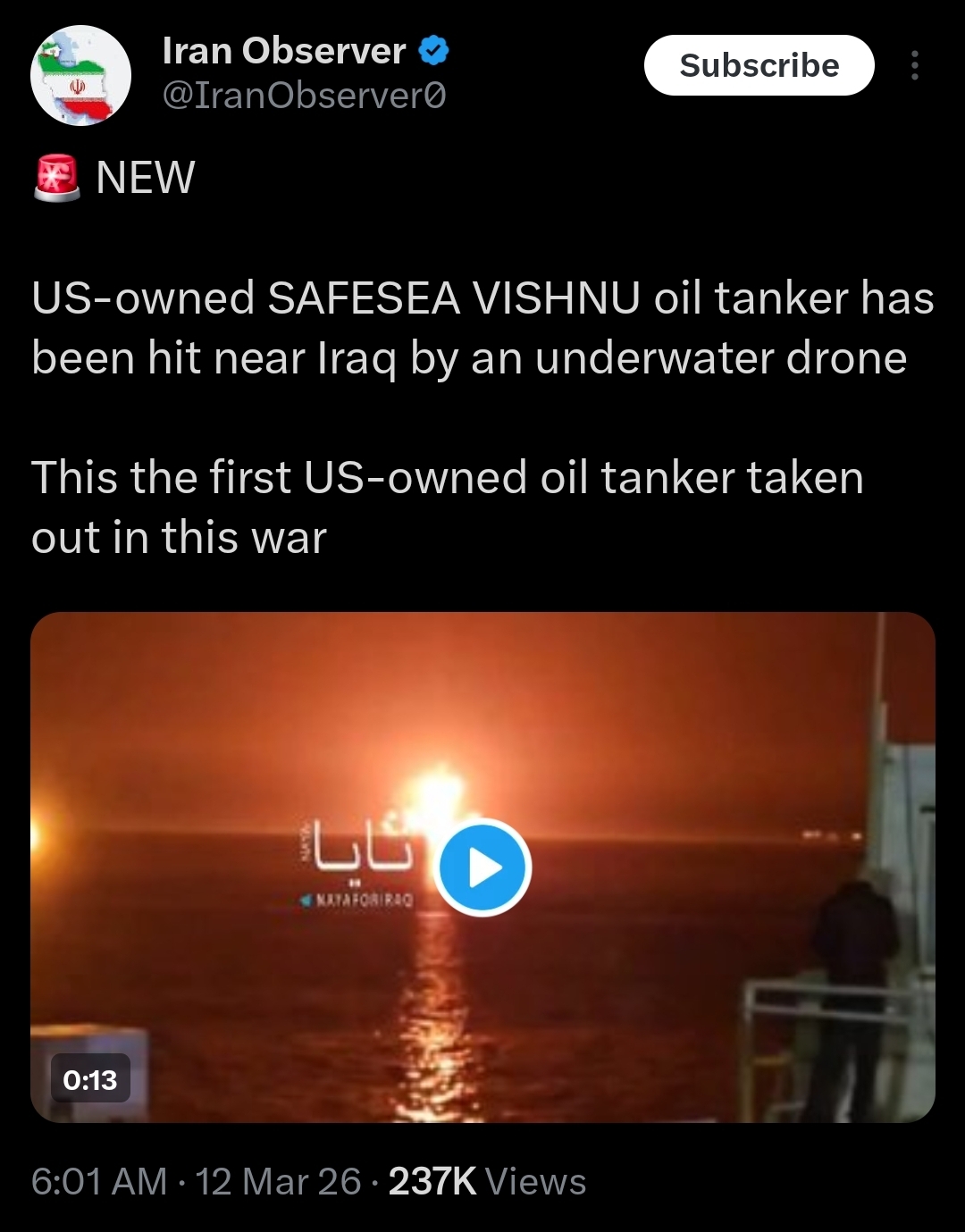Select the SAFESEA VISHNU tweet paragraph

pyautogui.click(x=482, y=328)
